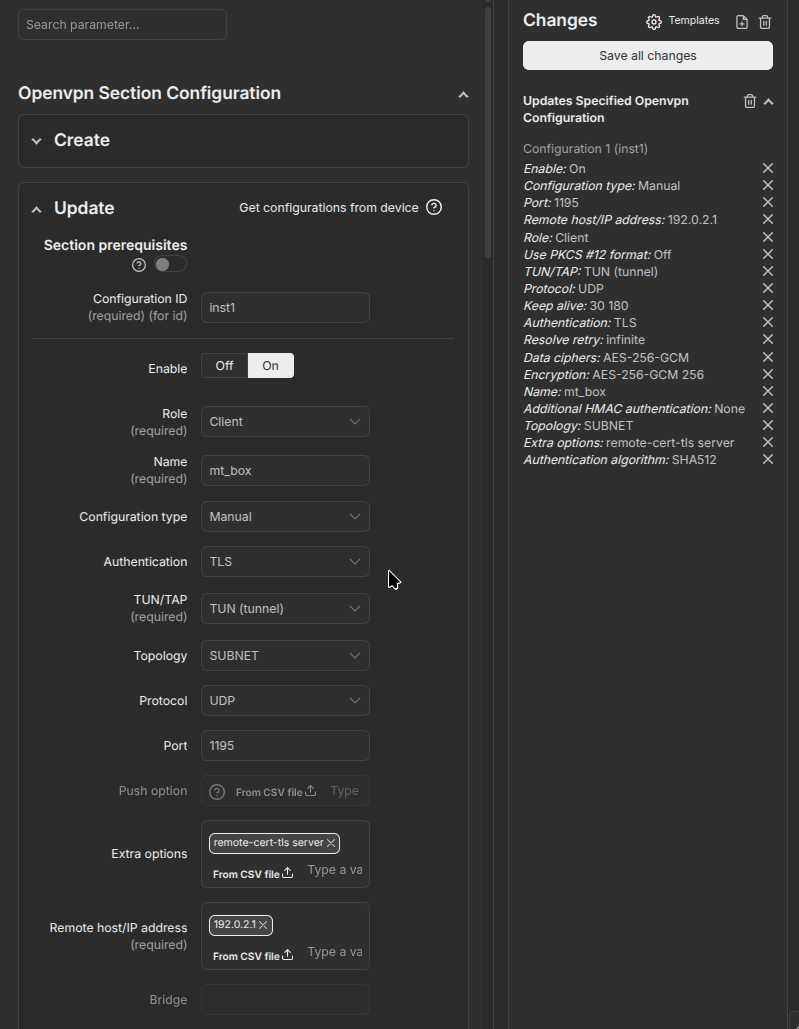This screenshot has height=1029, width=799.
Task: Toggle the Section prerequisites switch
Action: tap(170, 265)
